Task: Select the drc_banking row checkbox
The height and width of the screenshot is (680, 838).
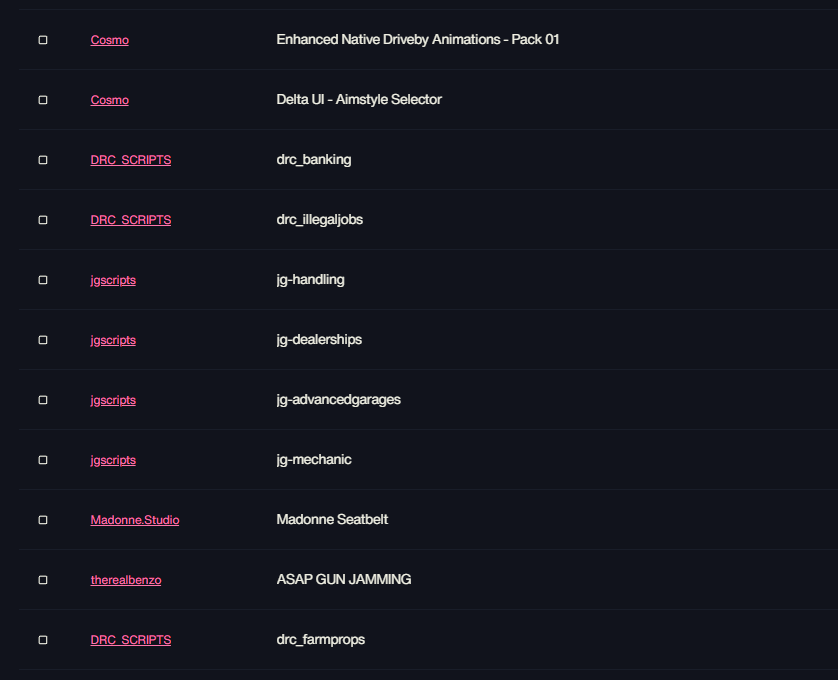Action: pyautogui.click(x=43, y=160)
